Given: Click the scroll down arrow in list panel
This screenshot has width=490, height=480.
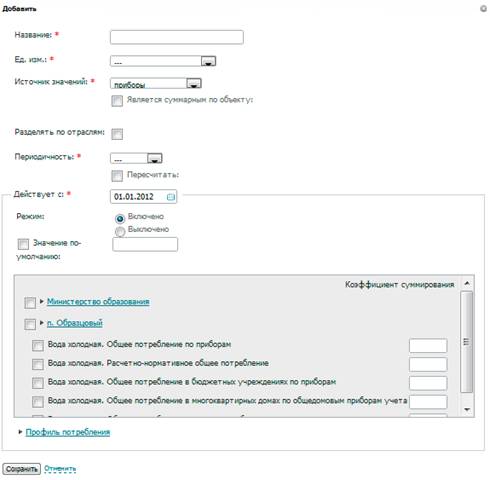Looking at the screenshot, I should 467,409.
